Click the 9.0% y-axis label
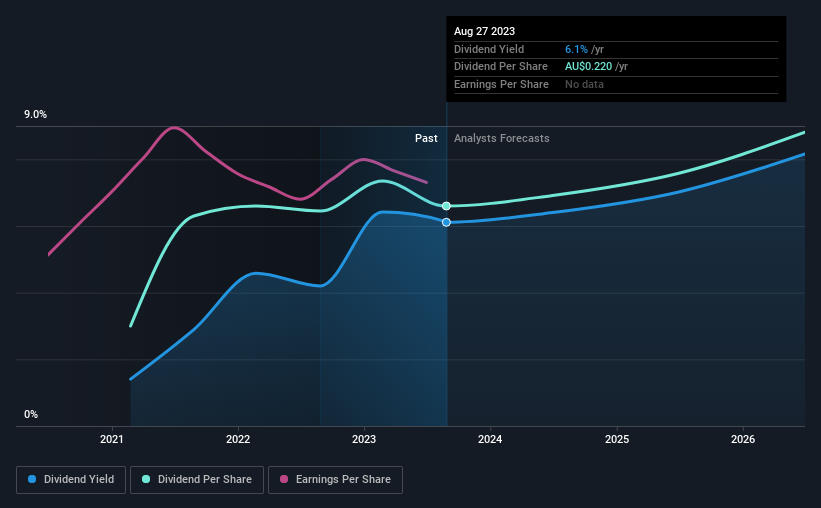821x508 pixels. tap(35, 115)
